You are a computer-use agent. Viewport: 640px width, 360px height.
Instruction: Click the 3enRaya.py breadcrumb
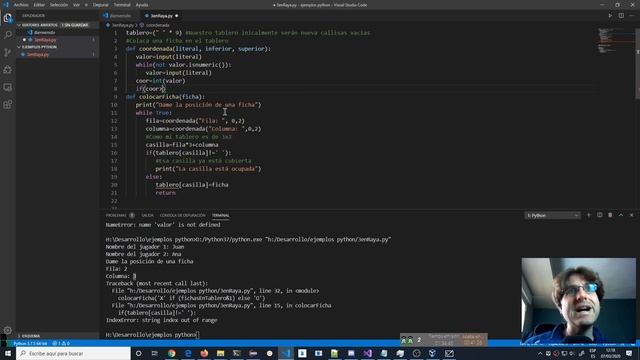click(123, 25)
